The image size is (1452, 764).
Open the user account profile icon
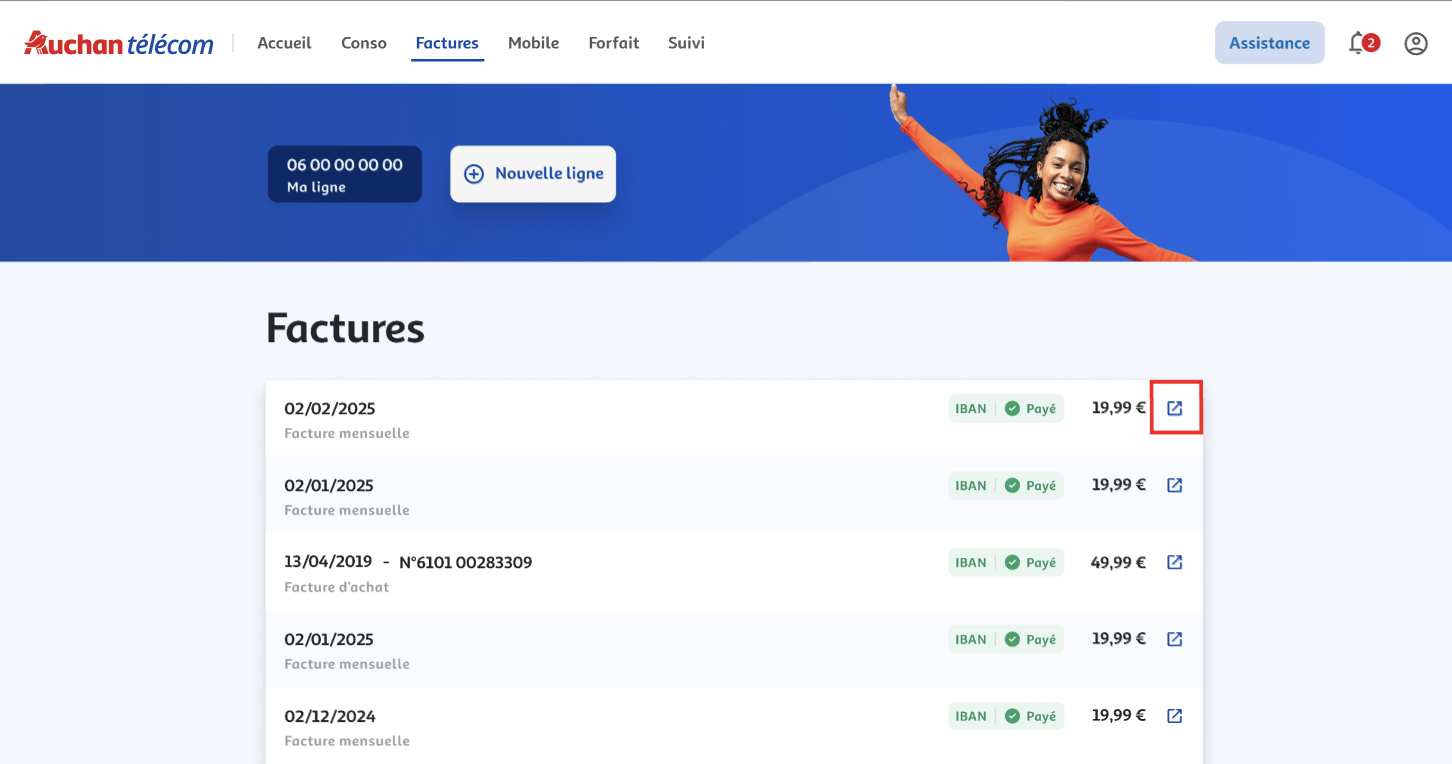[x=1415, y=43]
